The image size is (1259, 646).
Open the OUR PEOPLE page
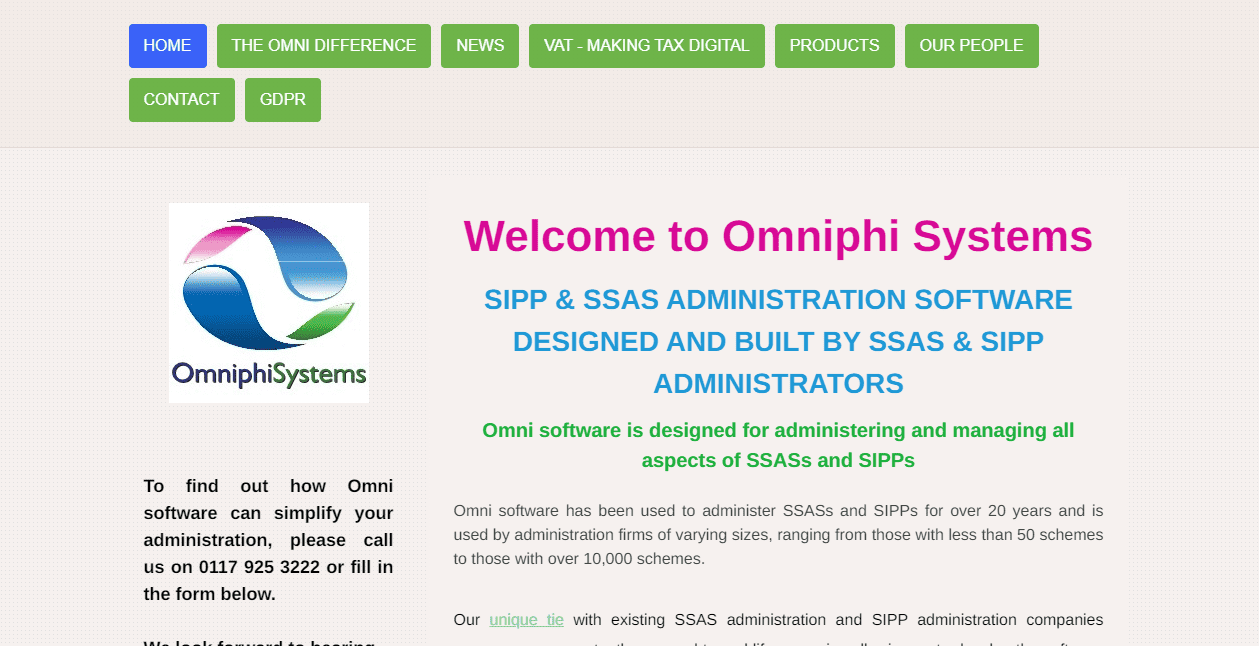(x=972, y=46)
